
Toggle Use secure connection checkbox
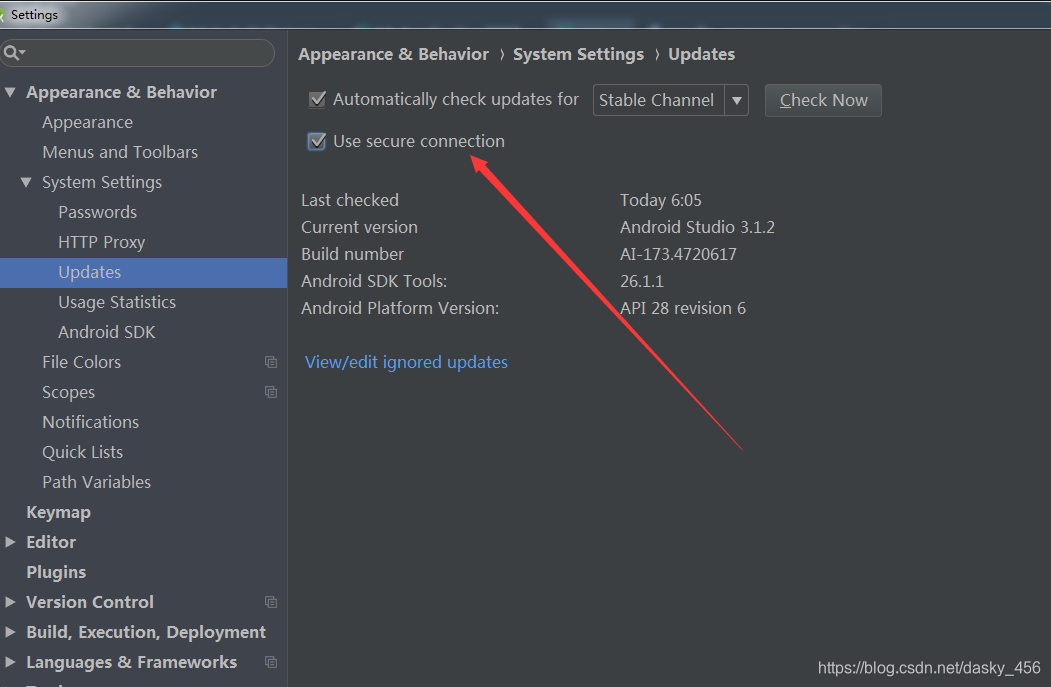(x=317, y=141)
